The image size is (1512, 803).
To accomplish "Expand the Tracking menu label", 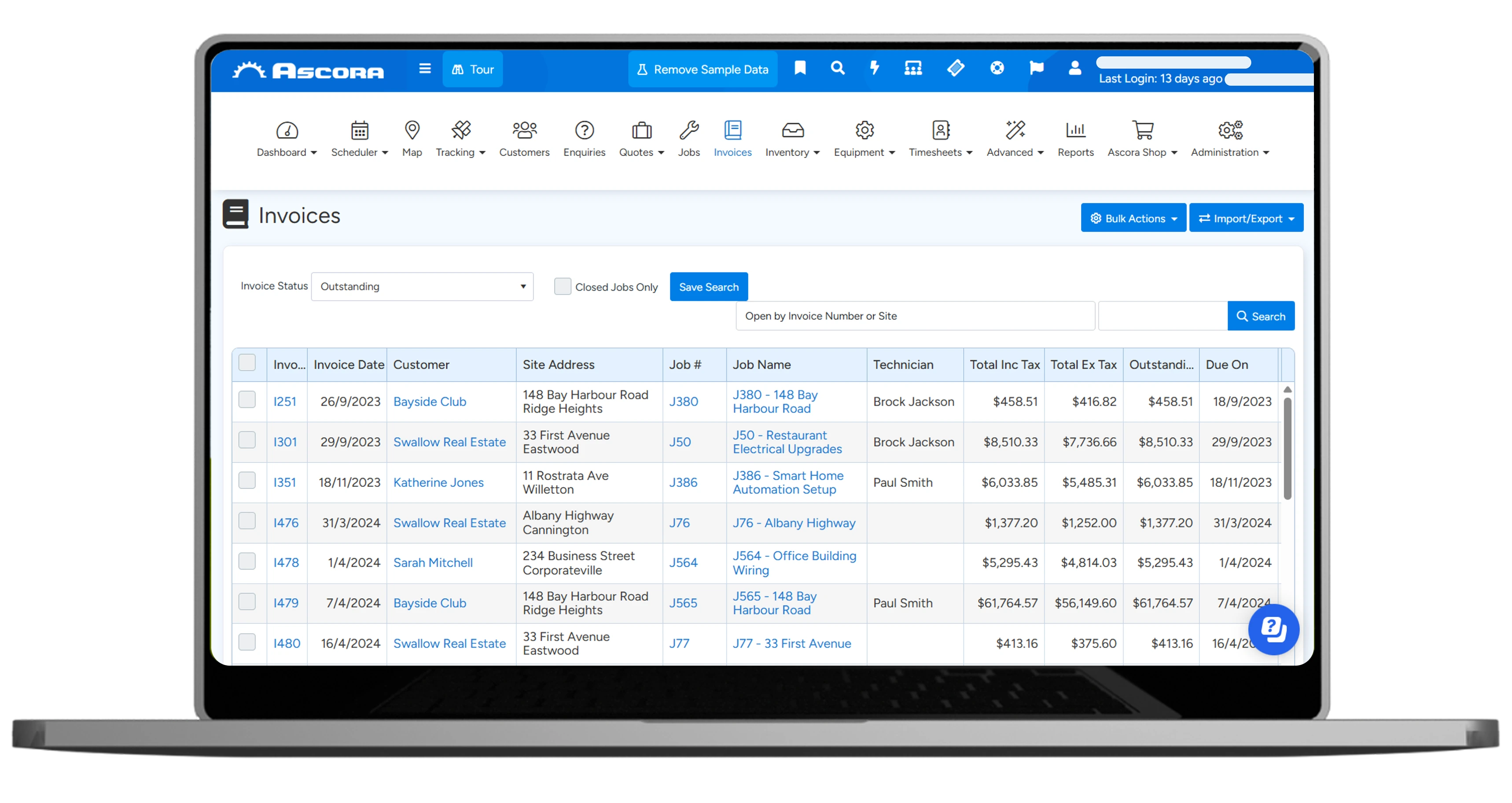I will pos(461,153).
